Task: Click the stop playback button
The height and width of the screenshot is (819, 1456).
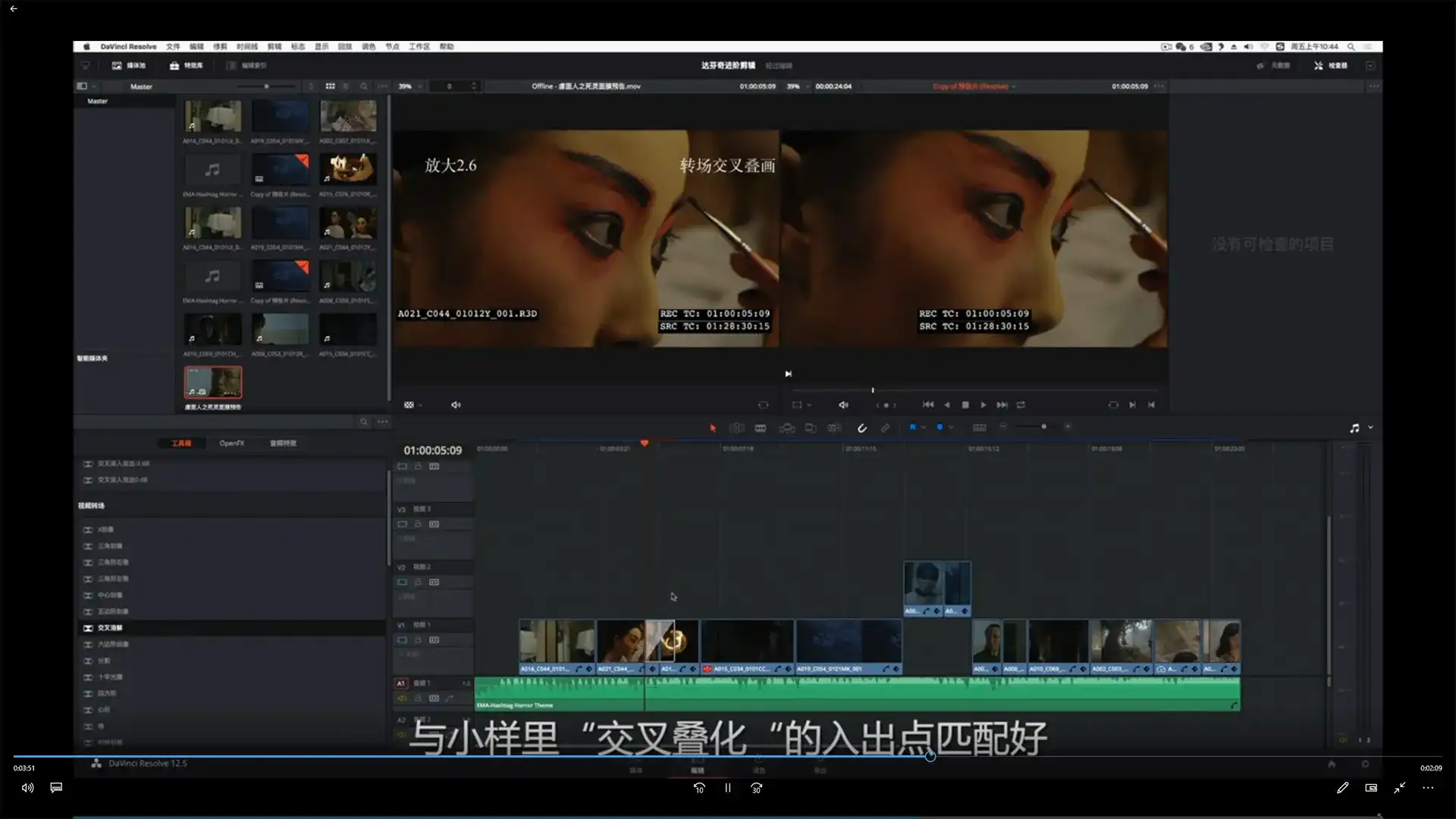Action: coord(965,405)
